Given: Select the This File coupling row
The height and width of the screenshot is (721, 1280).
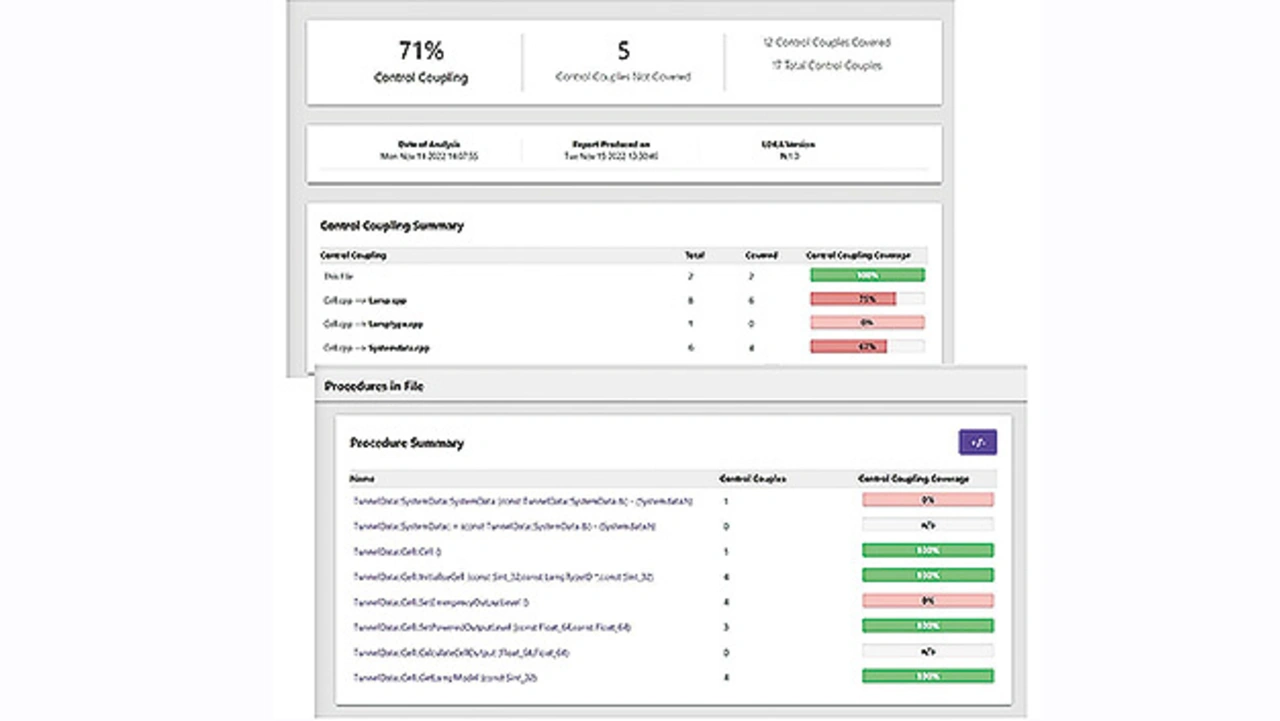Looking at the screenshot, I should 339,276.
